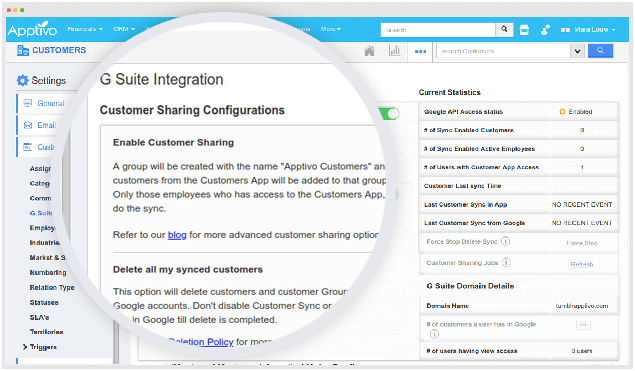Open the blog link
This screenshot has width=635, height=371.
click(177, 235)
